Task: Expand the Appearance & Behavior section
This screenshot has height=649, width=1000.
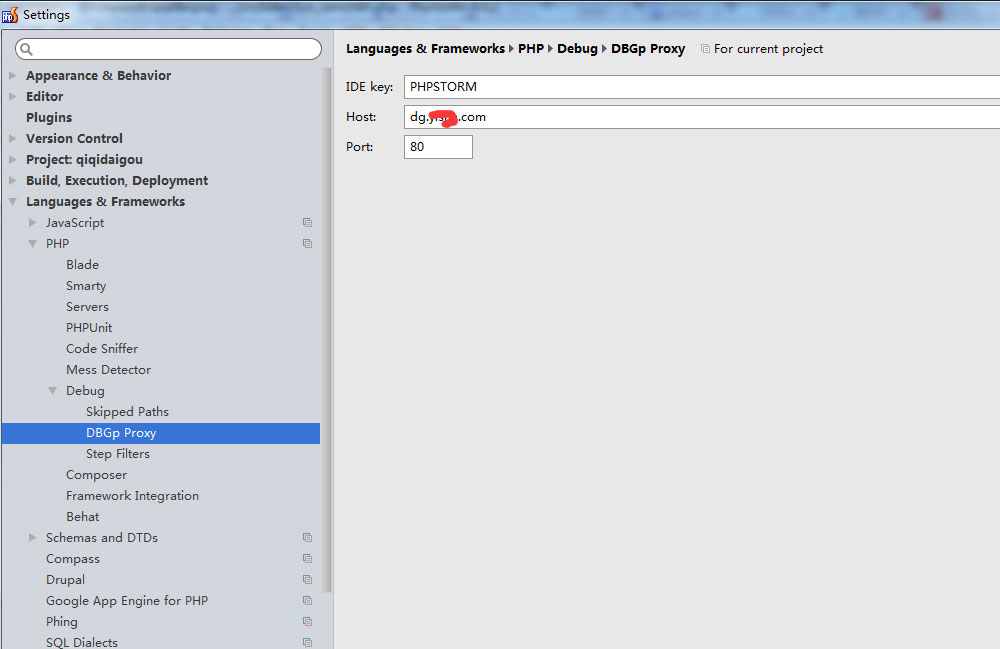Action: pyautogui.click(x=12, y=75)
